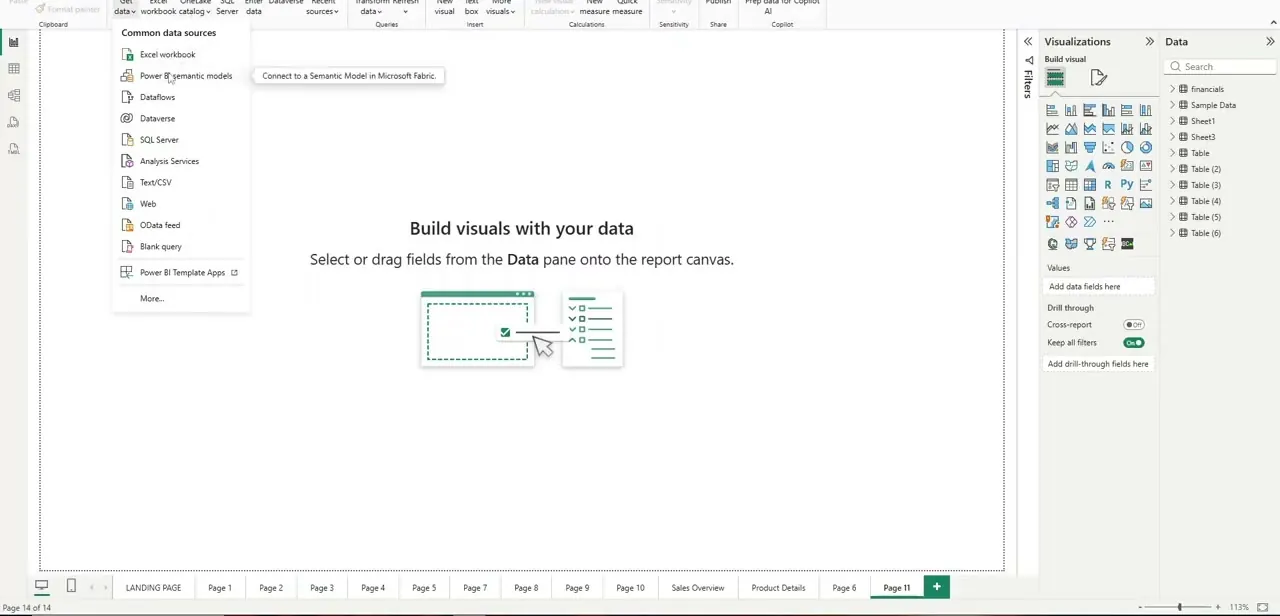This screenshot has height=616, width=1280.
Task: Select the Azure map visual
Action: (x=1090, y=166)
